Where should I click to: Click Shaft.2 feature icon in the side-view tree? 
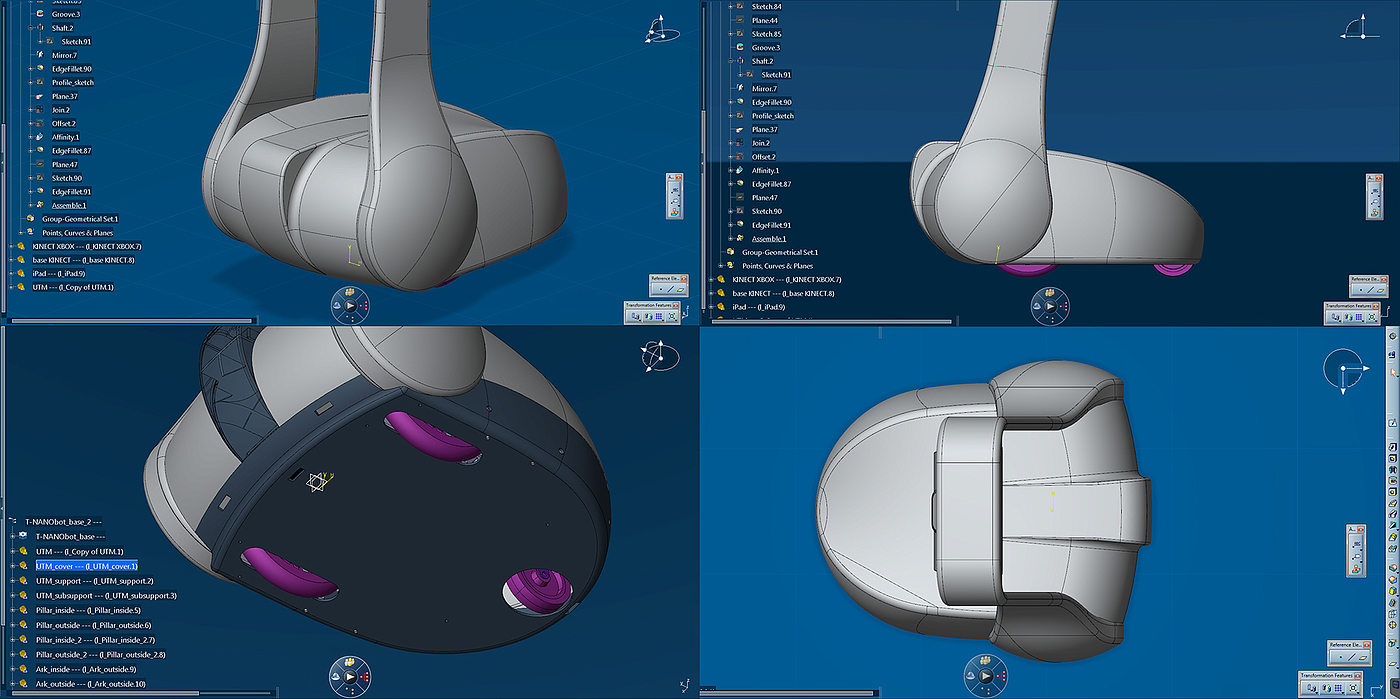741,61
